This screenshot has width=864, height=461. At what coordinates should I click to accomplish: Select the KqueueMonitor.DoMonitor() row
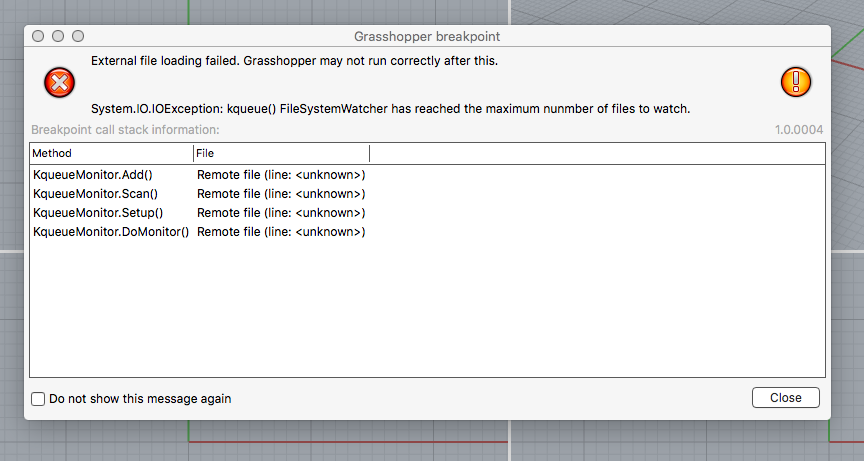[x=427, y=232]
